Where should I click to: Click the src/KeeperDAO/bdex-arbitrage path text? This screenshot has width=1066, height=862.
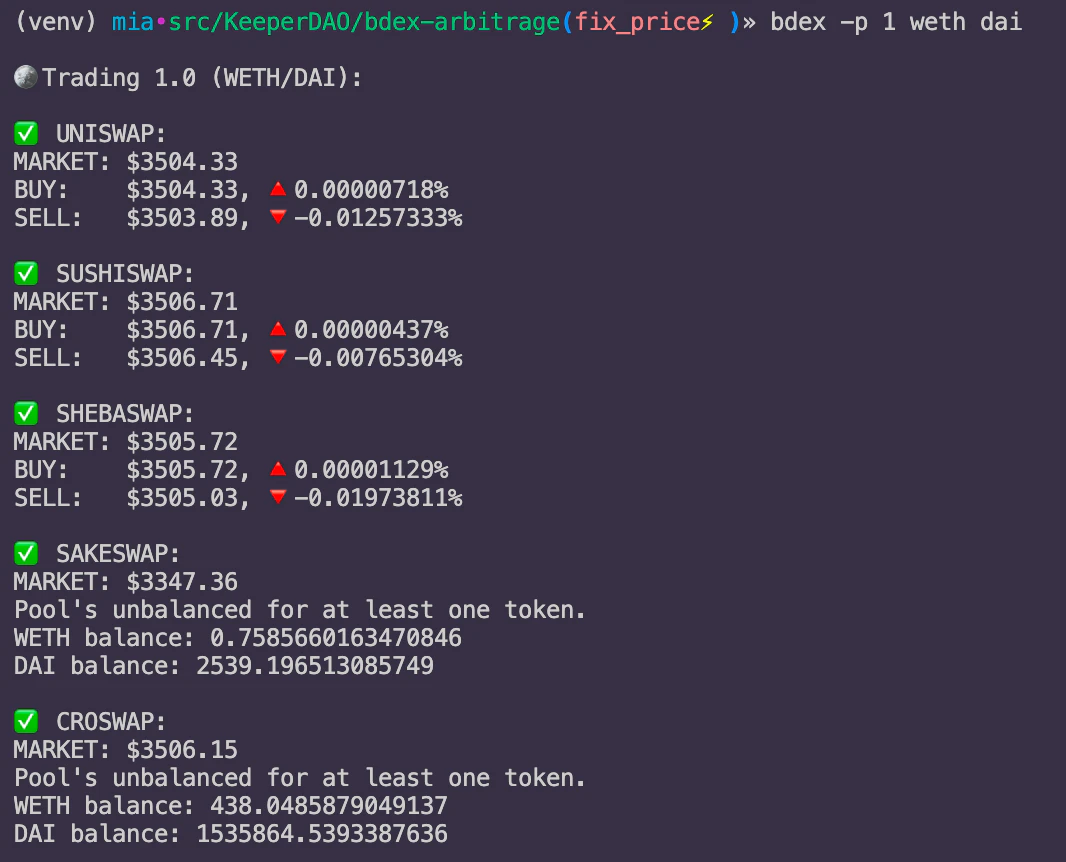(x=364, y=22)
